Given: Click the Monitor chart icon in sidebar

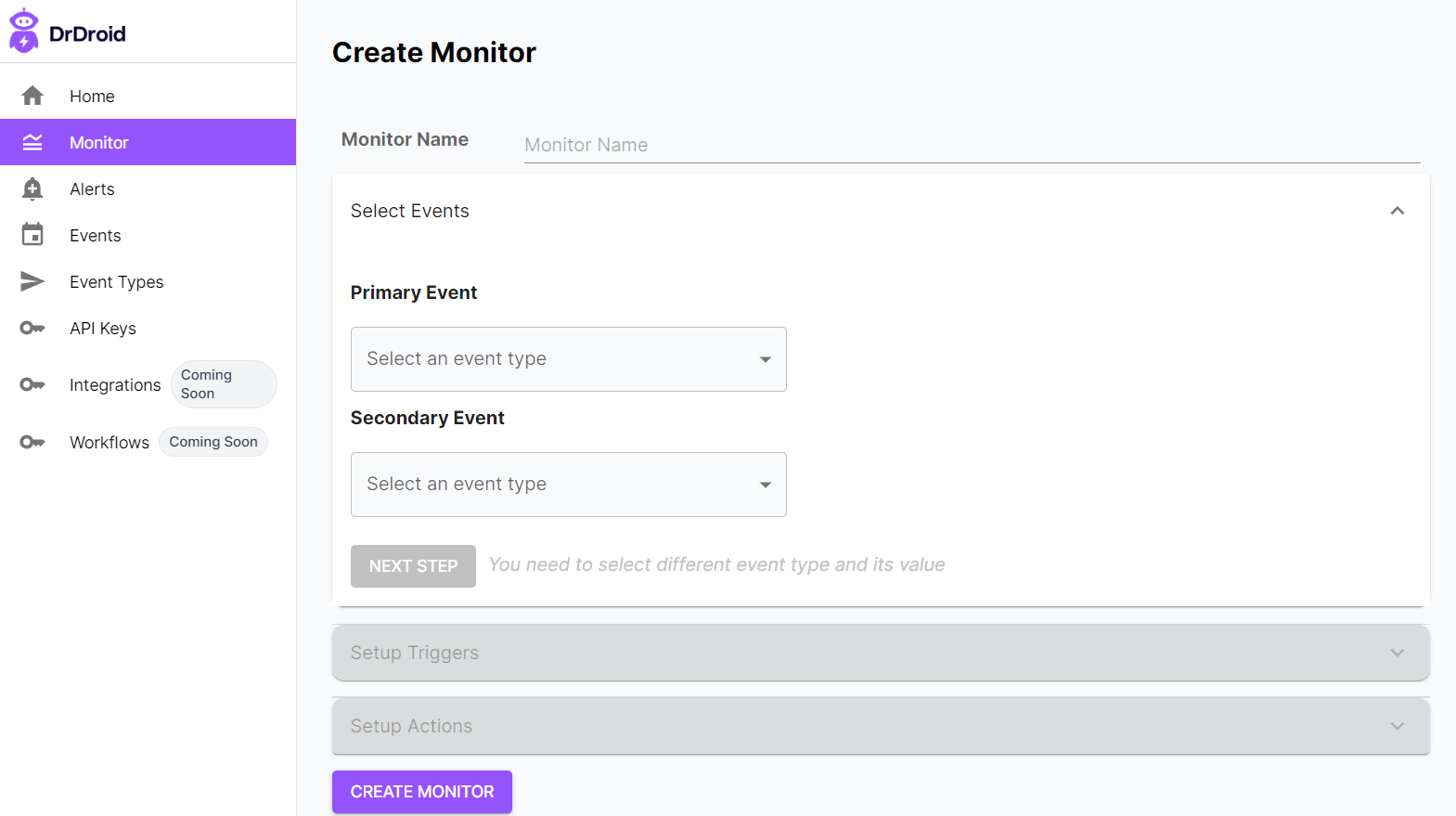Looking at the screenshot, I should [x=32, y=142].
